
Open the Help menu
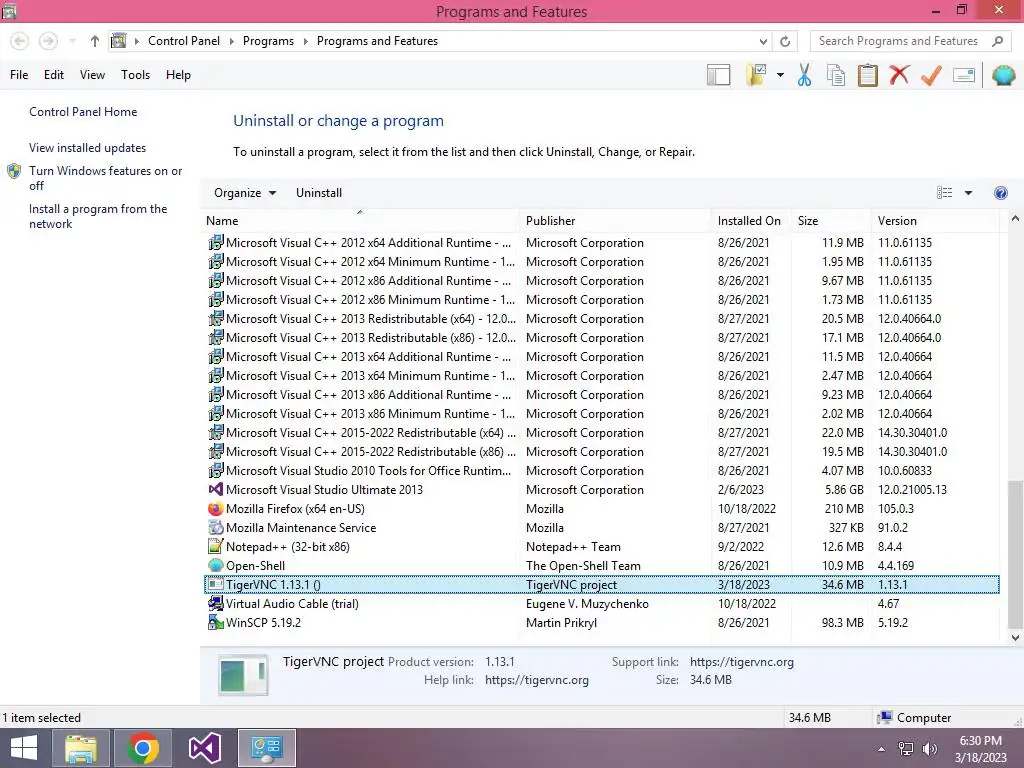[178, 74]
